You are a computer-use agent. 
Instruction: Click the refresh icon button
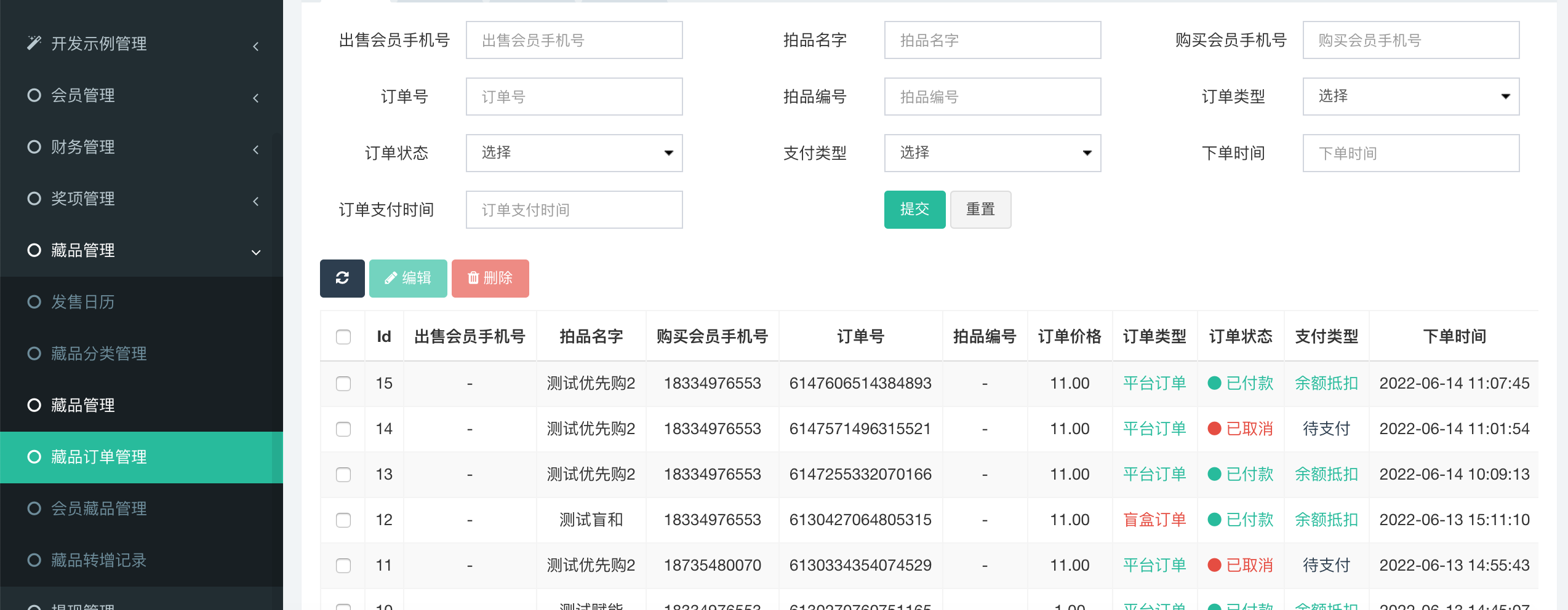[342, 278]
